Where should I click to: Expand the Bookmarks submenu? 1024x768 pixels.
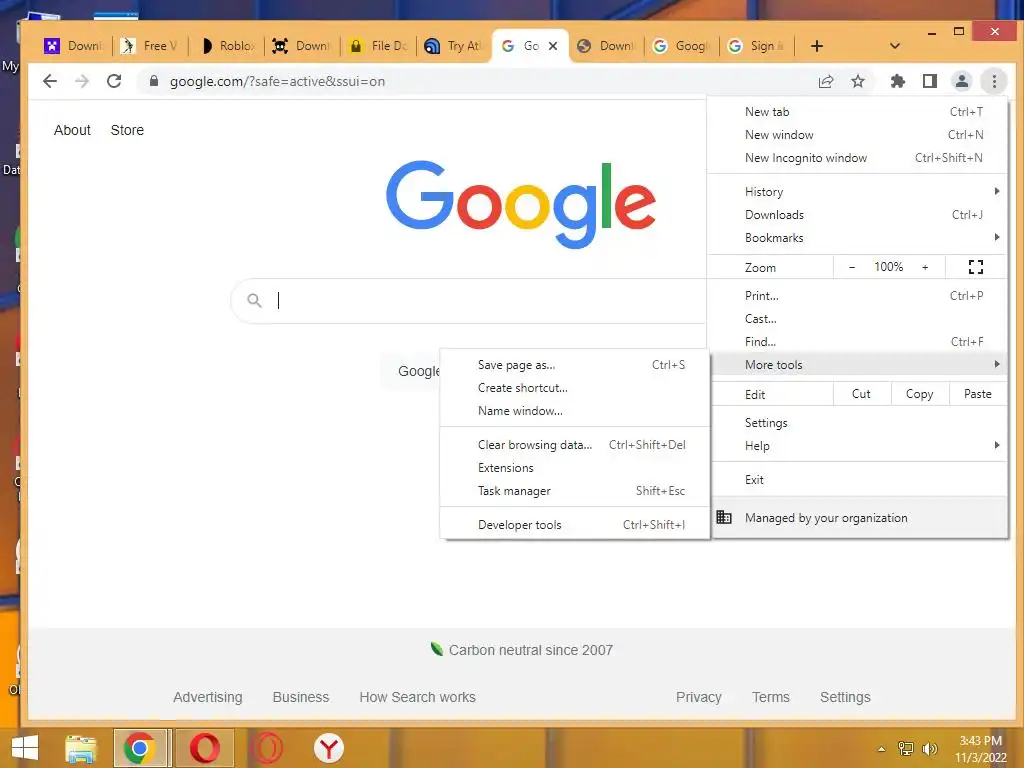(857, 238)
